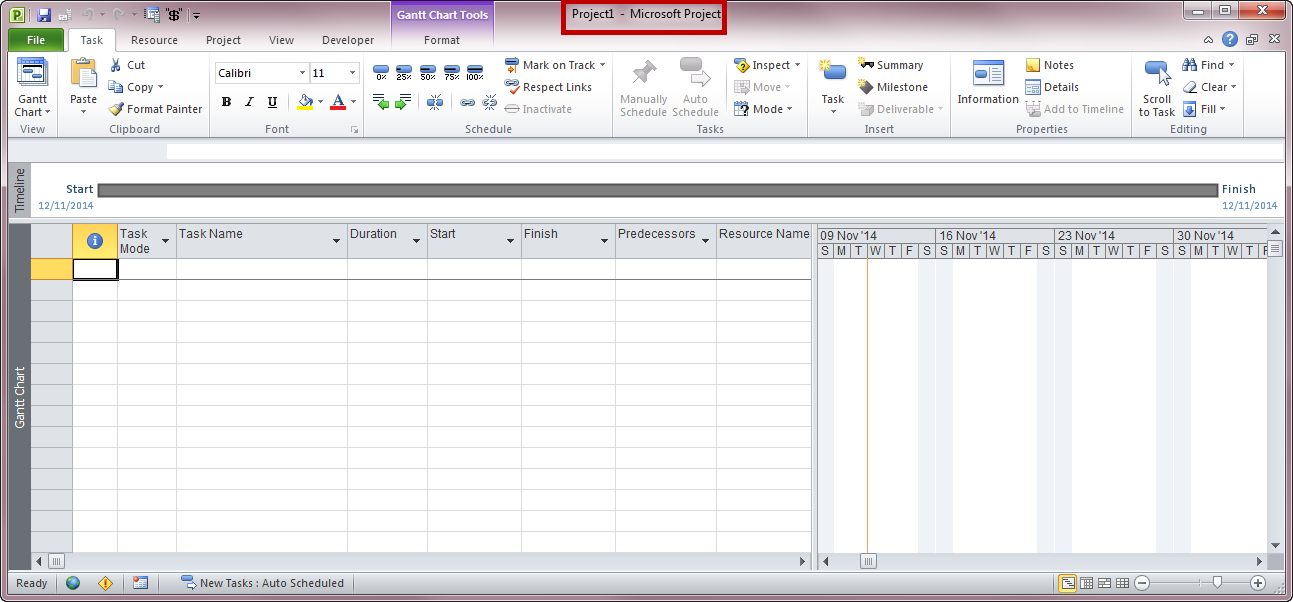Switch to Gantt Chart view in status bar
This screenshot has width=1293, height=602.
pos(1069,583)
